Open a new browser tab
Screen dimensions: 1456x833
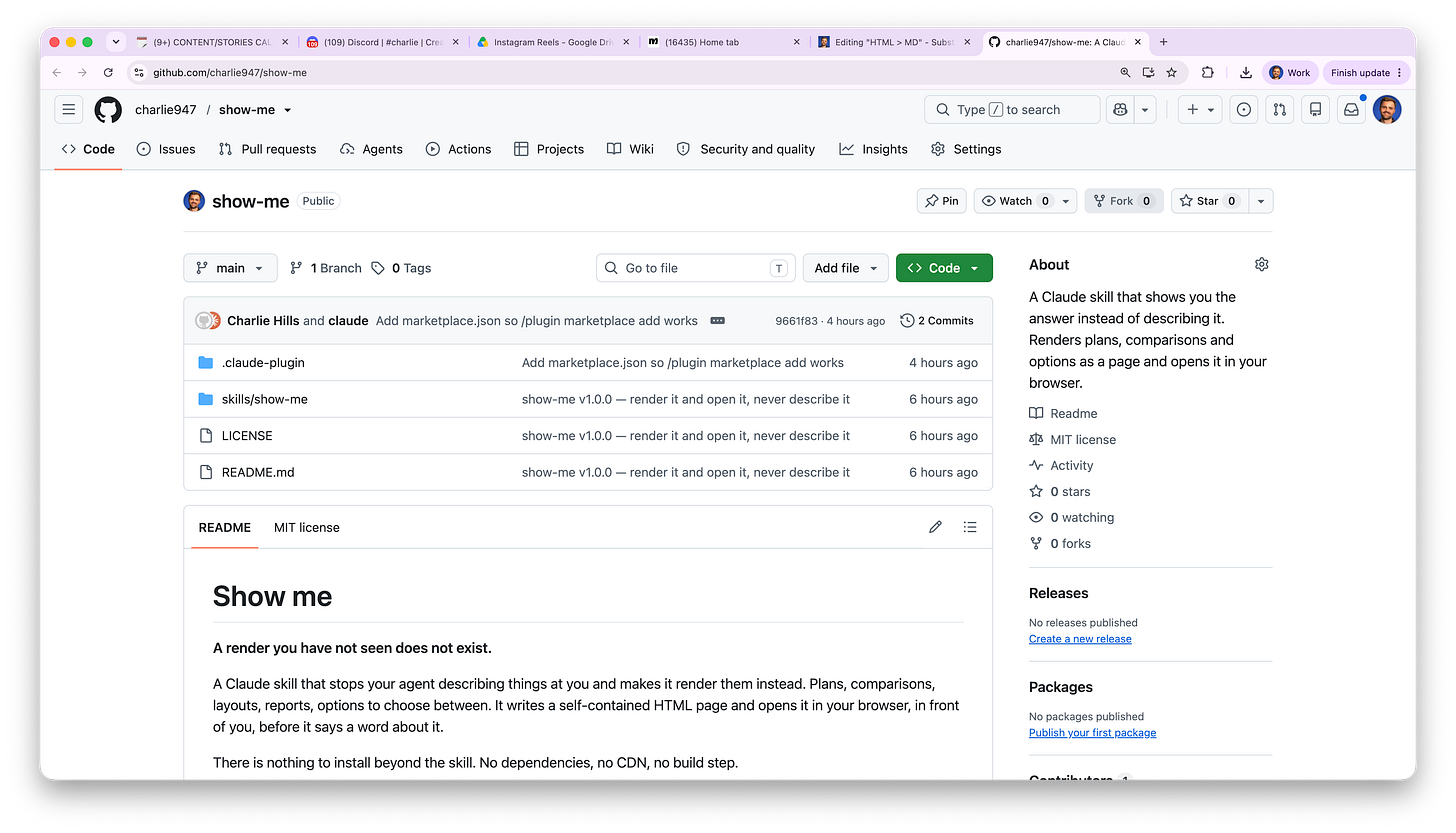tap(1163, 42)
